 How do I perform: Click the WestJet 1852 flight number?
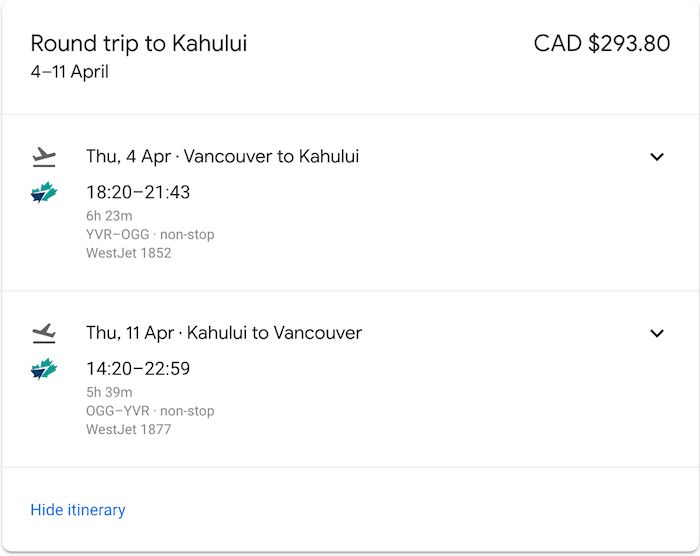[x=129, y=253]
